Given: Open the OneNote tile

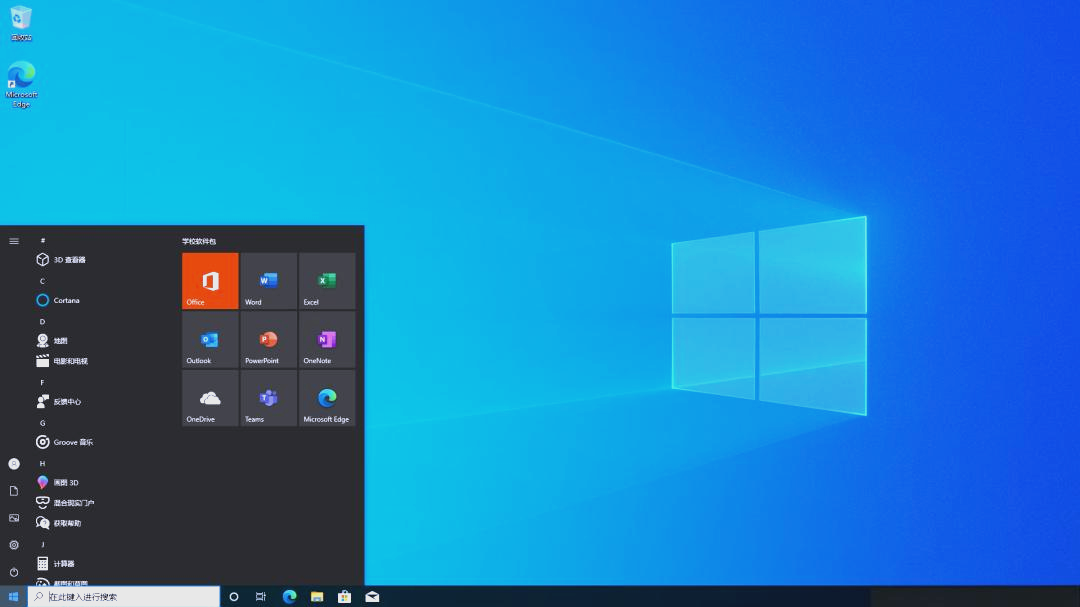Looking at the screenshot, I should pyautogui.click(x=326, y=339).
